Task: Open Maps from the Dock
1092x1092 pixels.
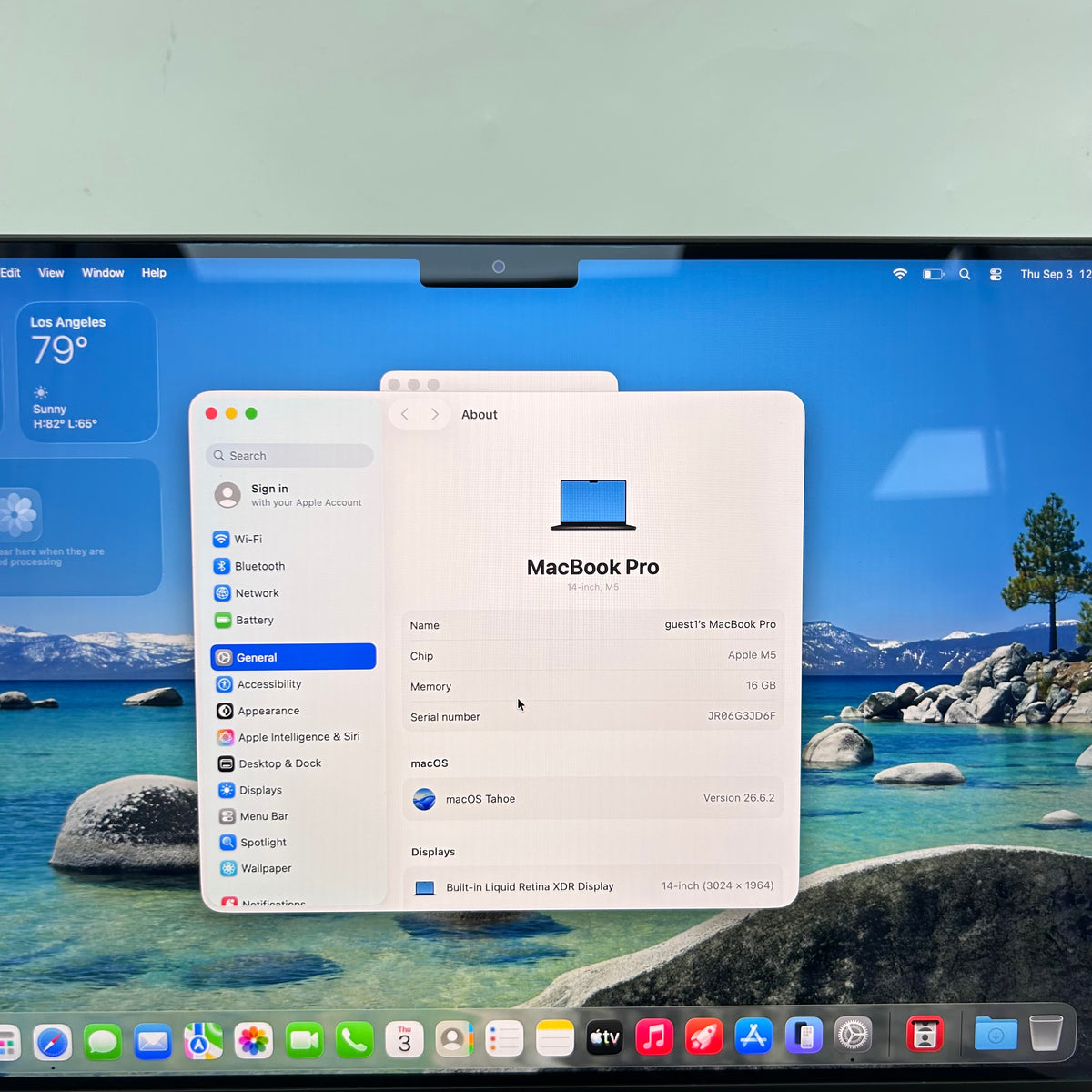Action: tap(203, 1041)
